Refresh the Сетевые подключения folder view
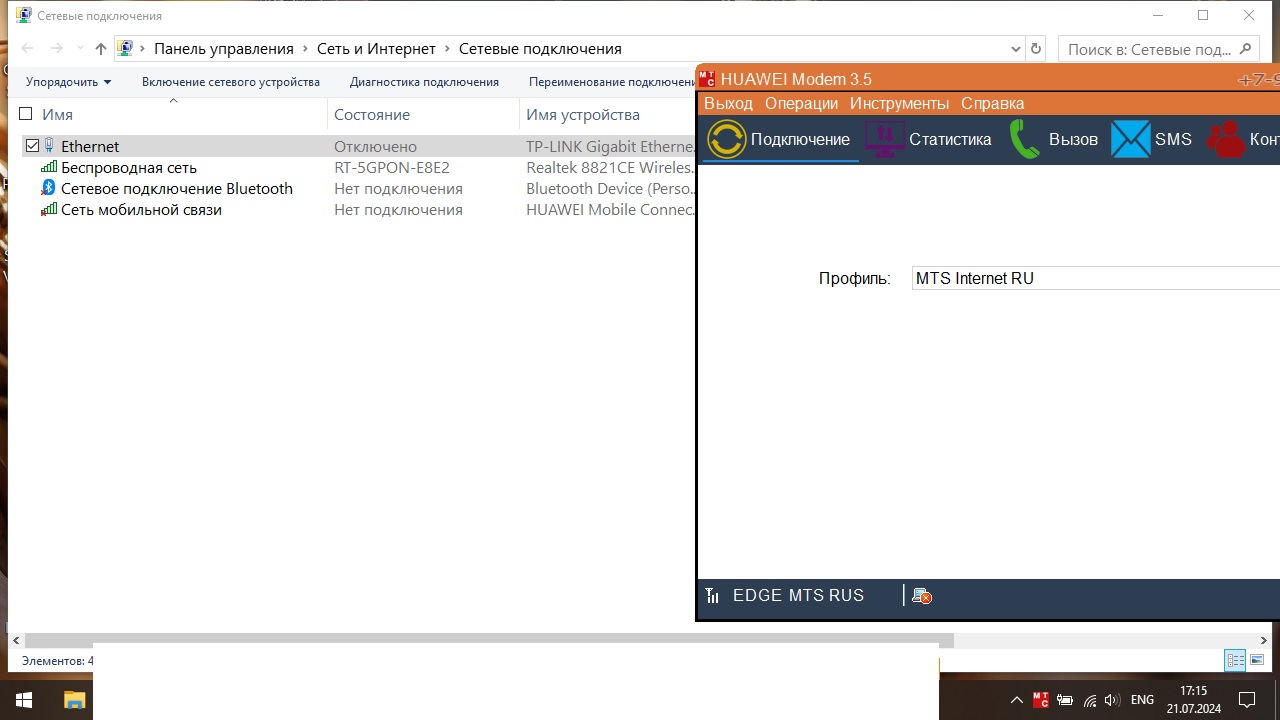The width and height of the screenshot is (1280, 720). click(1036, 48)
